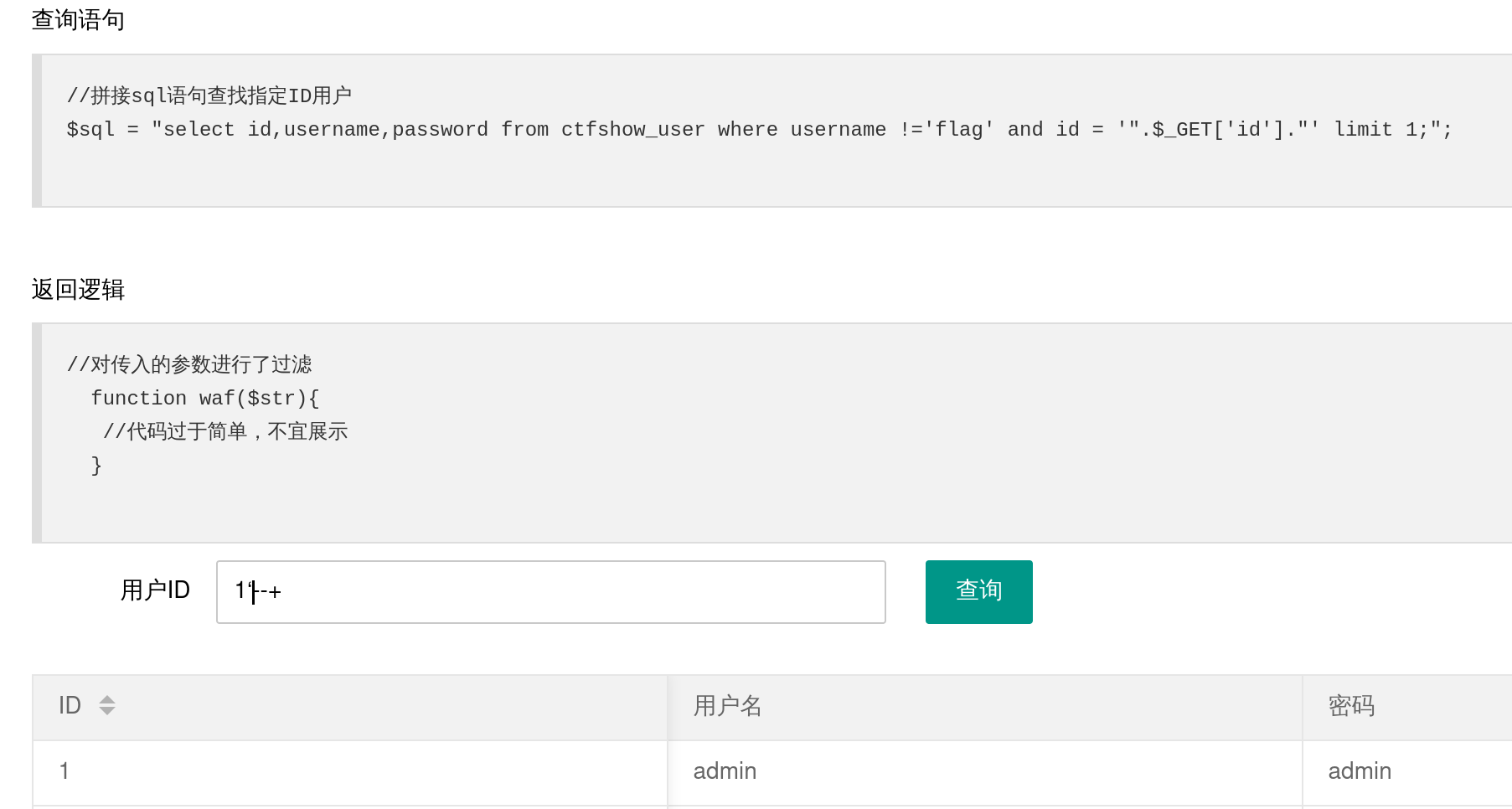
Task: Click the ID column header
Action: [70, 706]
